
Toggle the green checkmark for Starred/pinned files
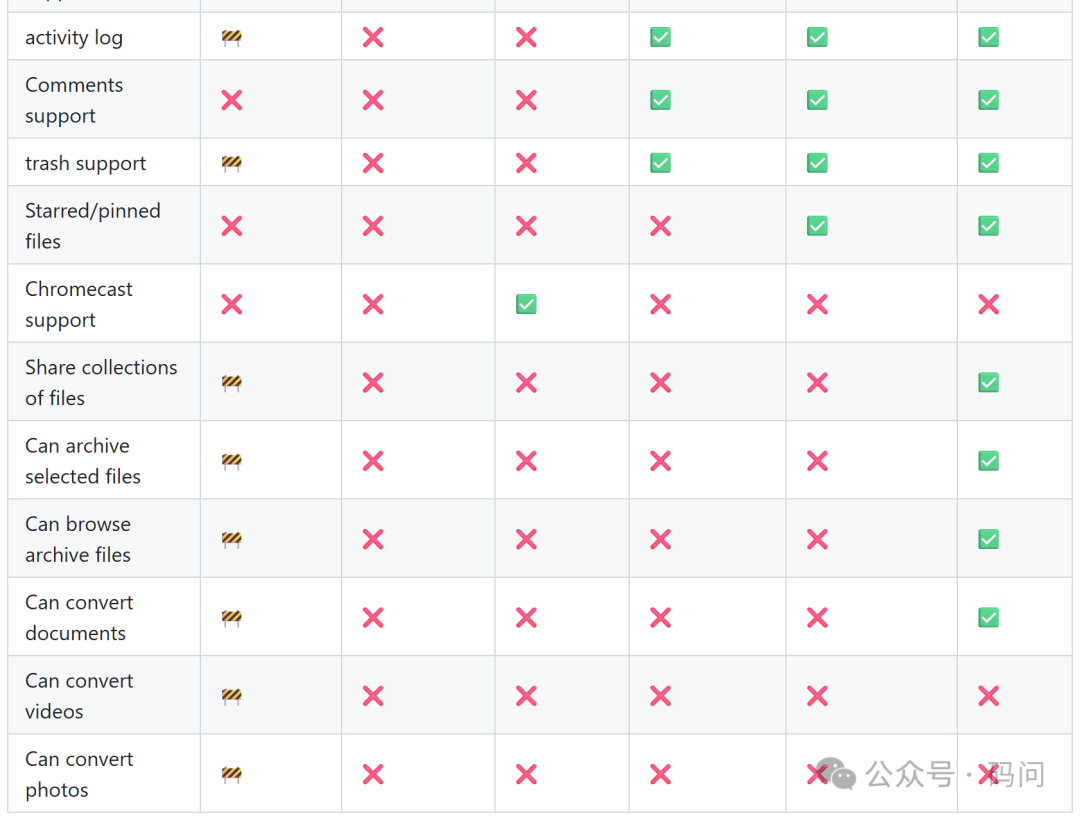pos(816,226)
